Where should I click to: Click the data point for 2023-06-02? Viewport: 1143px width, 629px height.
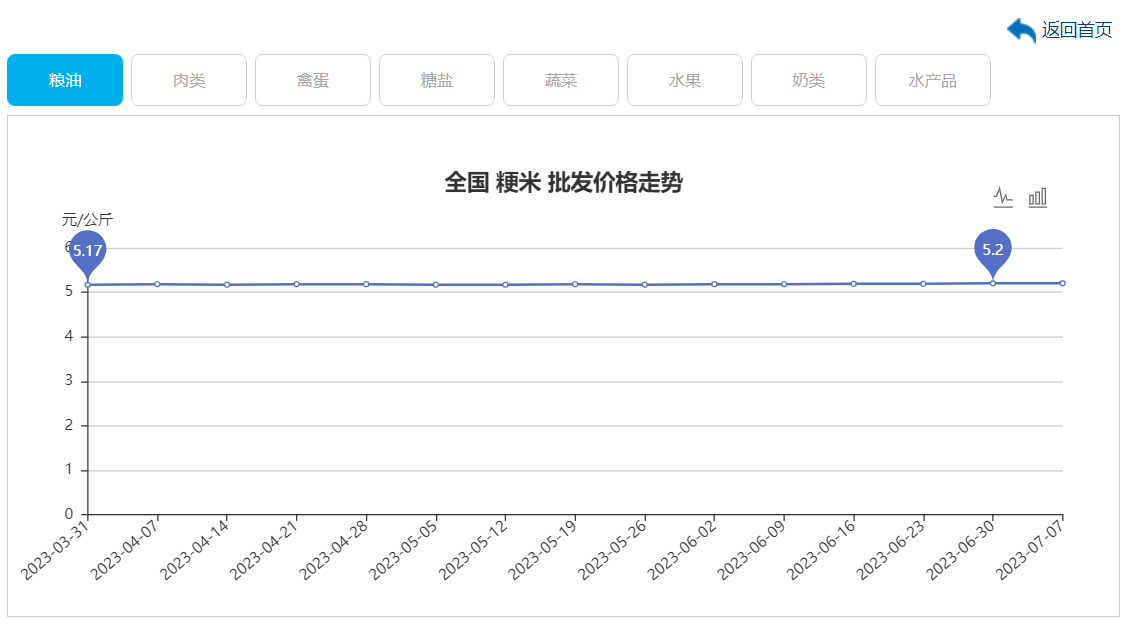pos(714,284)
